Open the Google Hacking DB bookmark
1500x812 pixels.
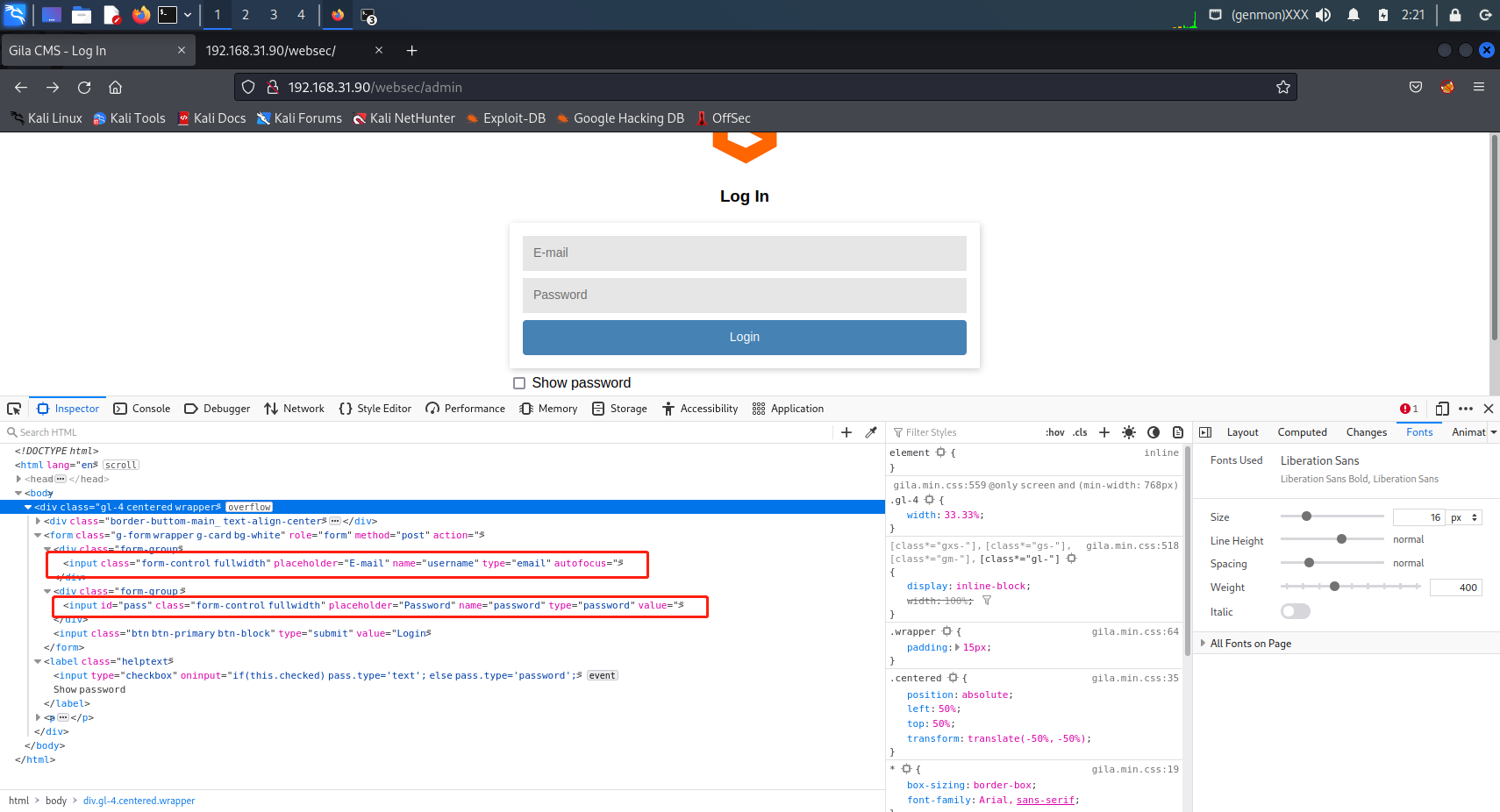tap(620, 118)
